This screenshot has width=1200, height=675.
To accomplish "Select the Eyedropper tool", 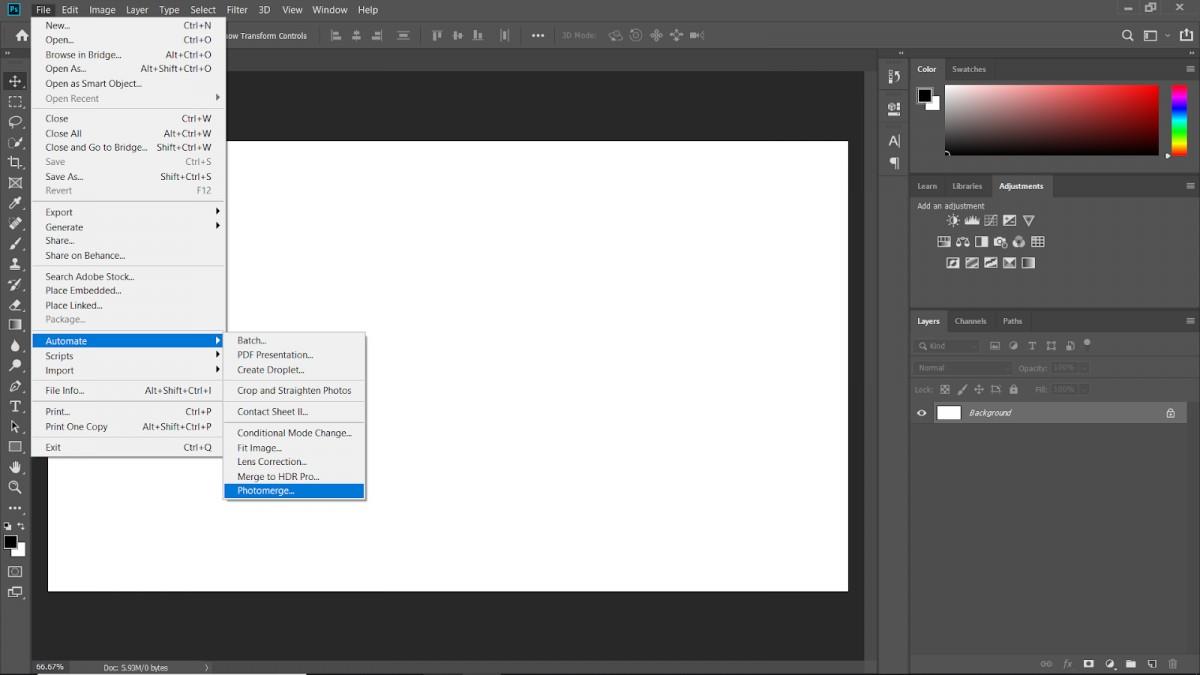I will coord(15,203).
